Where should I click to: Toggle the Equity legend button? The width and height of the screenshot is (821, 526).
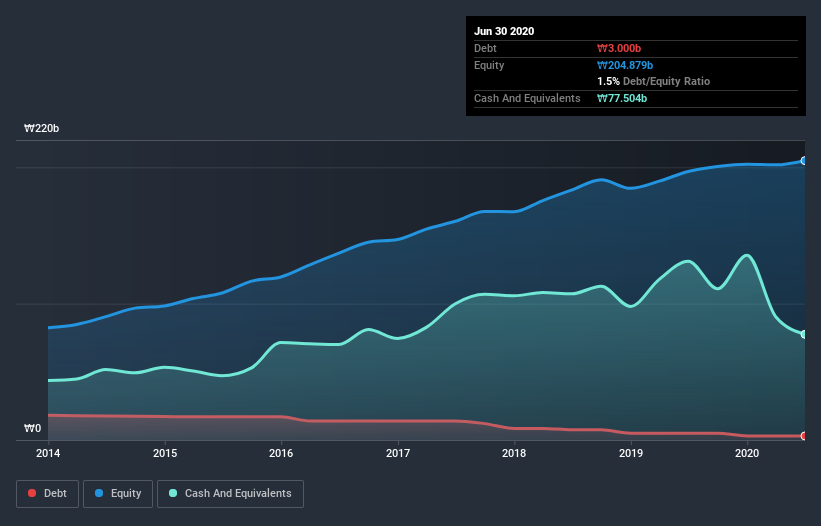pyautogui.click(x=118, y=494)
